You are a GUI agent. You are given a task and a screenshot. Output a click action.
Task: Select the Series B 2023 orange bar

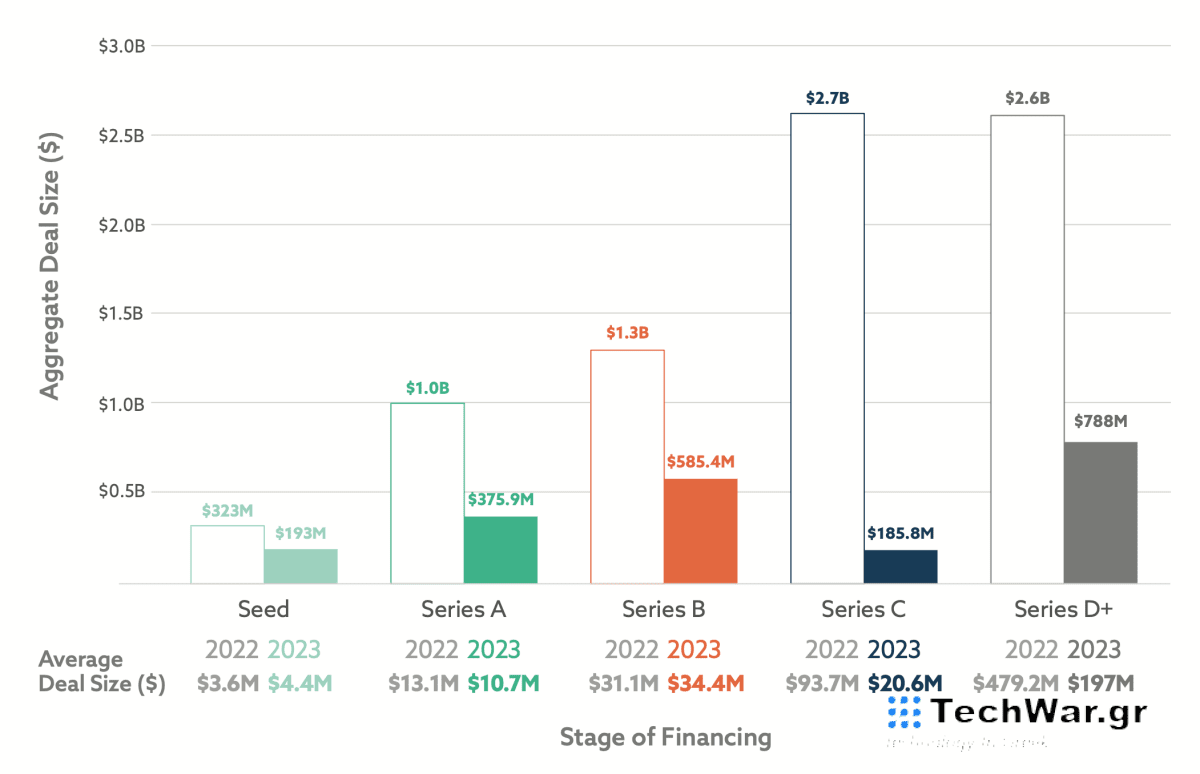[700, 531]
